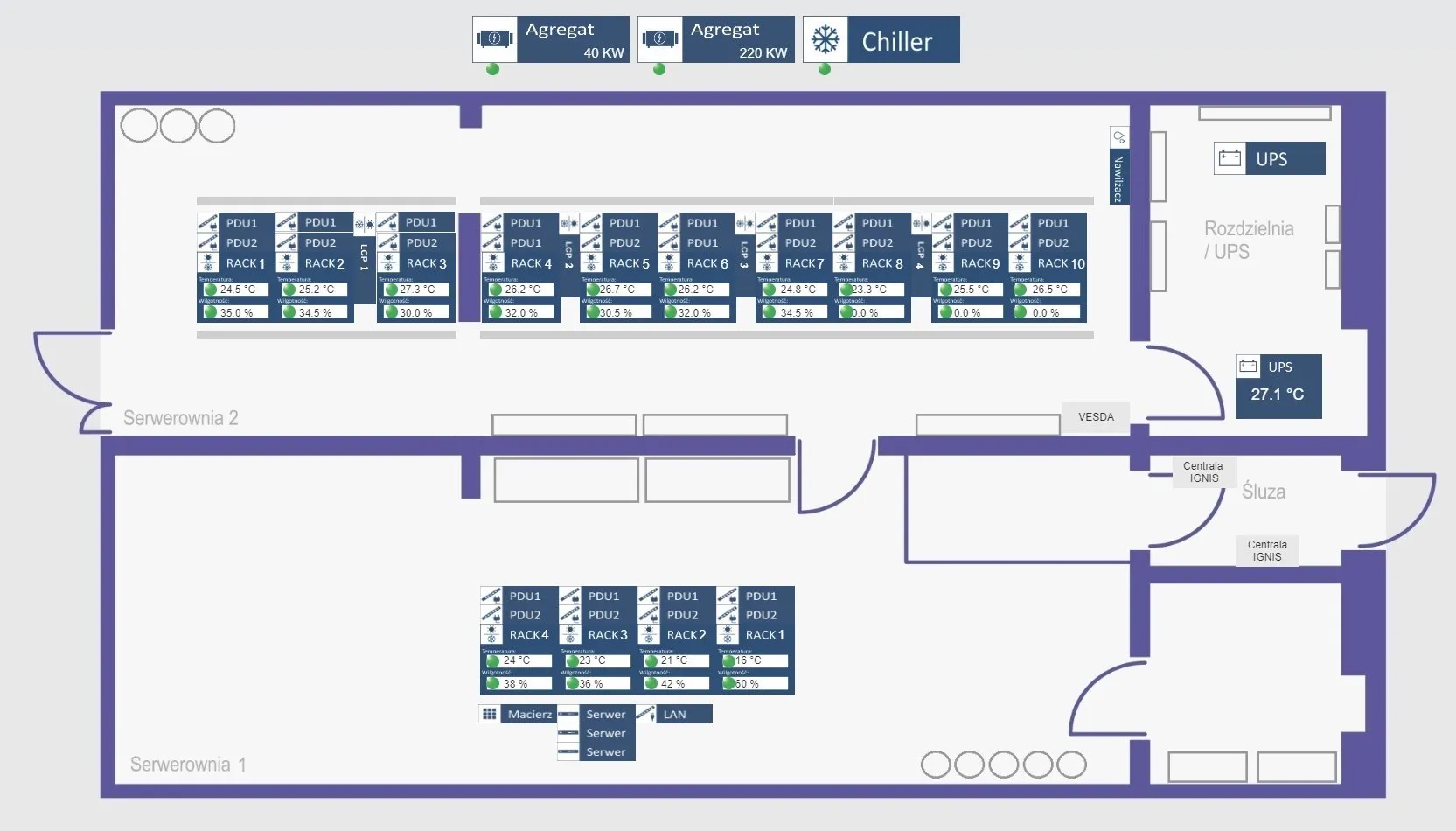Click the Macierz storage array icon
The image size is (1456, 831).
489,714
